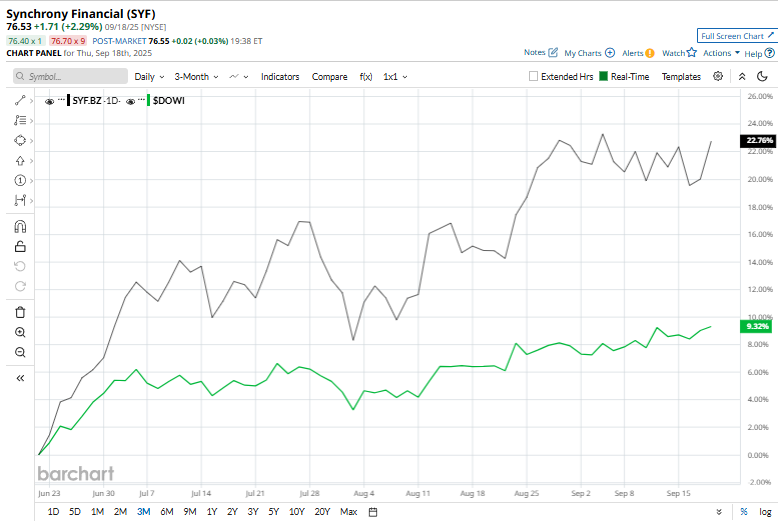Screen dimensions: 778x528
Task: Zoom out with the magnifier minus
Action: click(20, 352)
